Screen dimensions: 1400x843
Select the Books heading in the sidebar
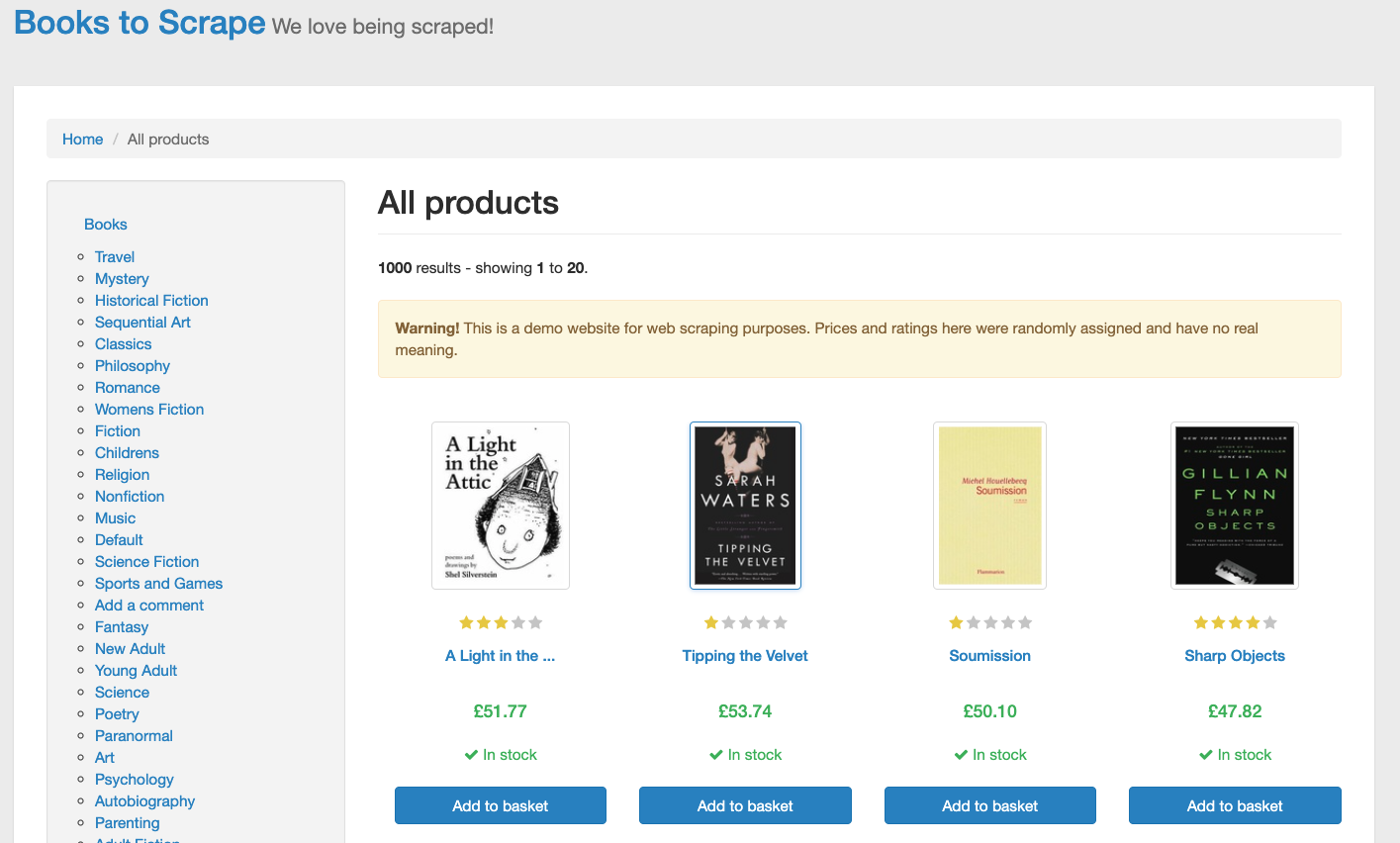pyautogui.click(x=105, y=224)
